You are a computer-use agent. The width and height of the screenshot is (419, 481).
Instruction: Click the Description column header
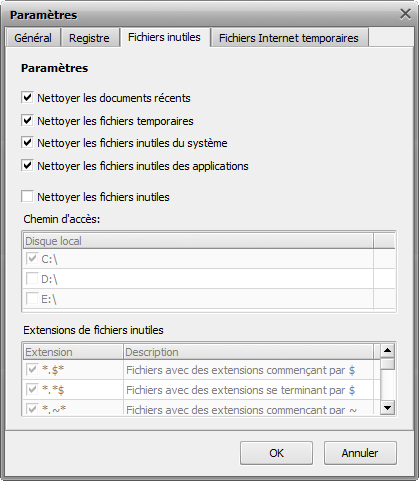[248, 352]
